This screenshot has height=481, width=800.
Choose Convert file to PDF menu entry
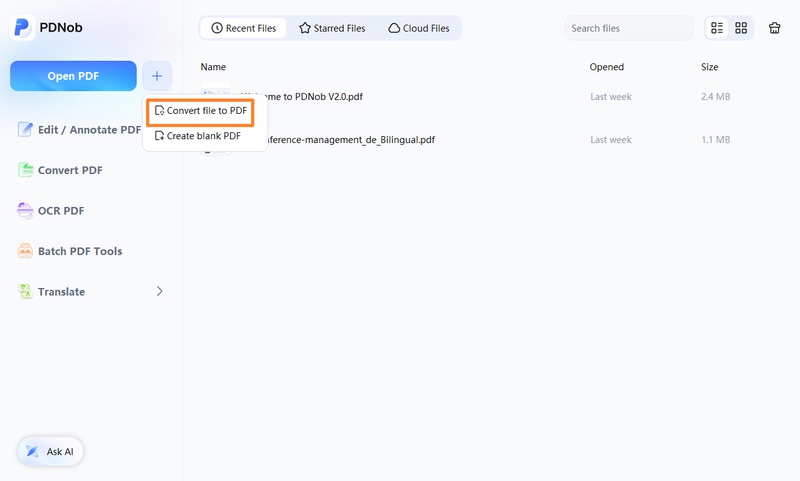coord(201,111)
